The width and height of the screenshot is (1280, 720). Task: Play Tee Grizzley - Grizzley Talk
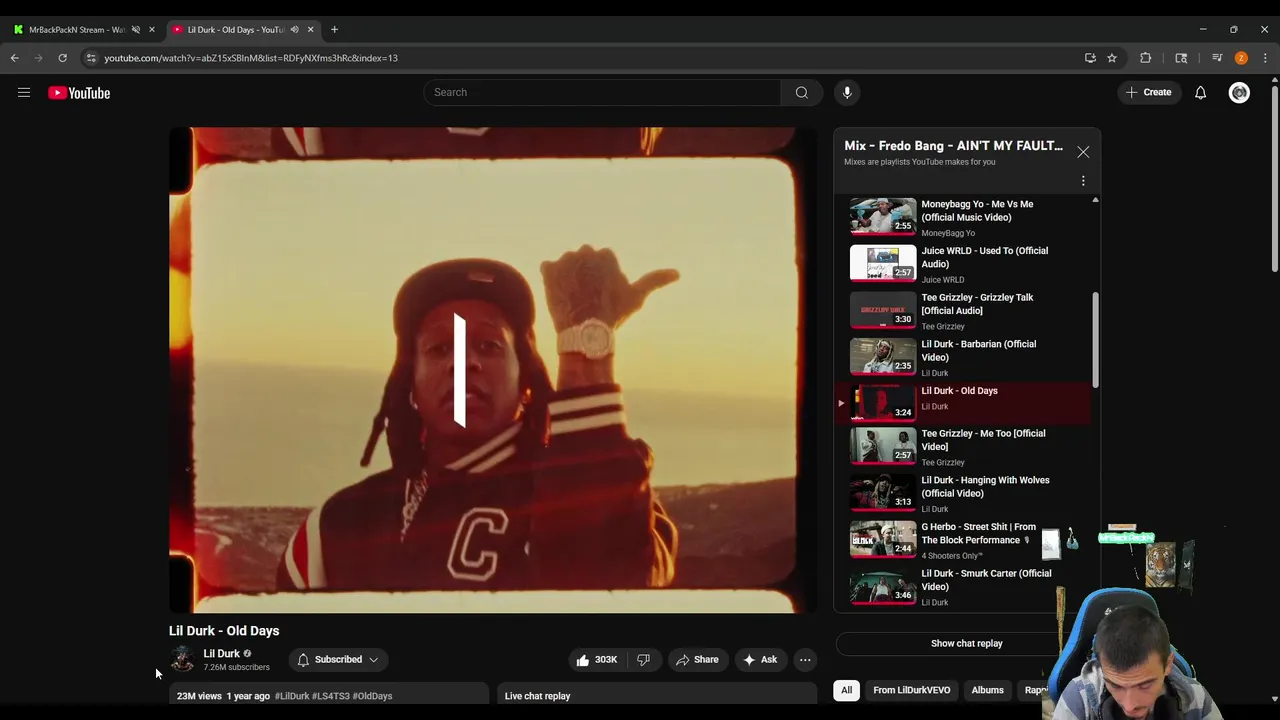coord(962,312)
